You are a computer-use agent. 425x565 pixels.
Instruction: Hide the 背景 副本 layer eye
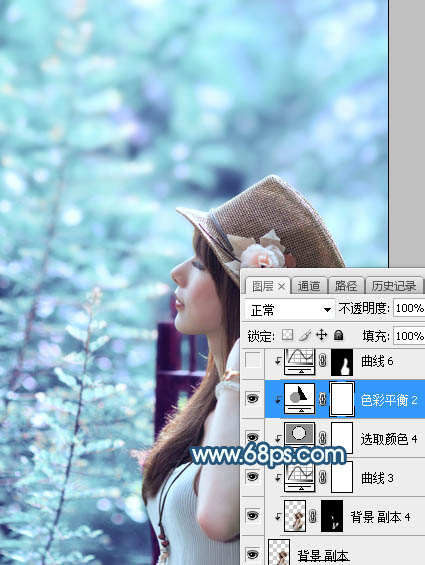[252, 554]
